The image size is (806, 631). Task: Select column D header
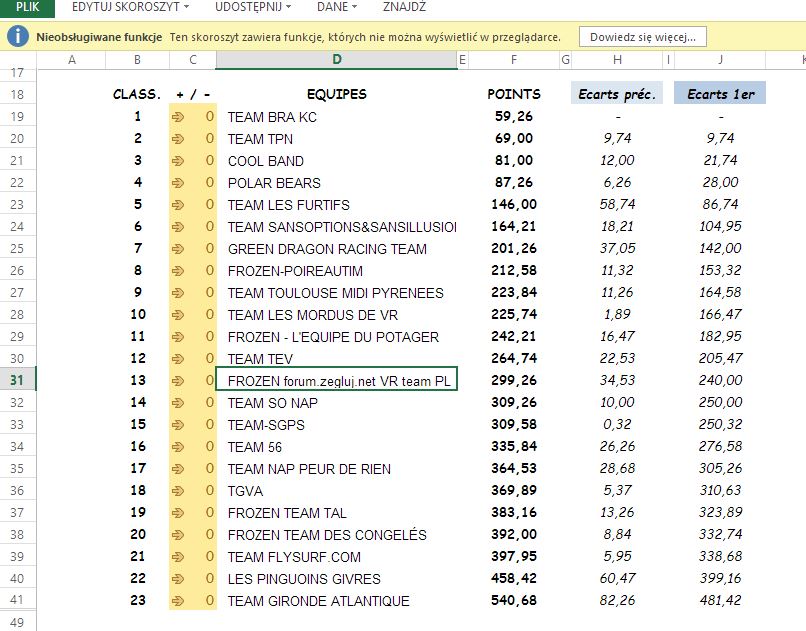click(336, 61)
